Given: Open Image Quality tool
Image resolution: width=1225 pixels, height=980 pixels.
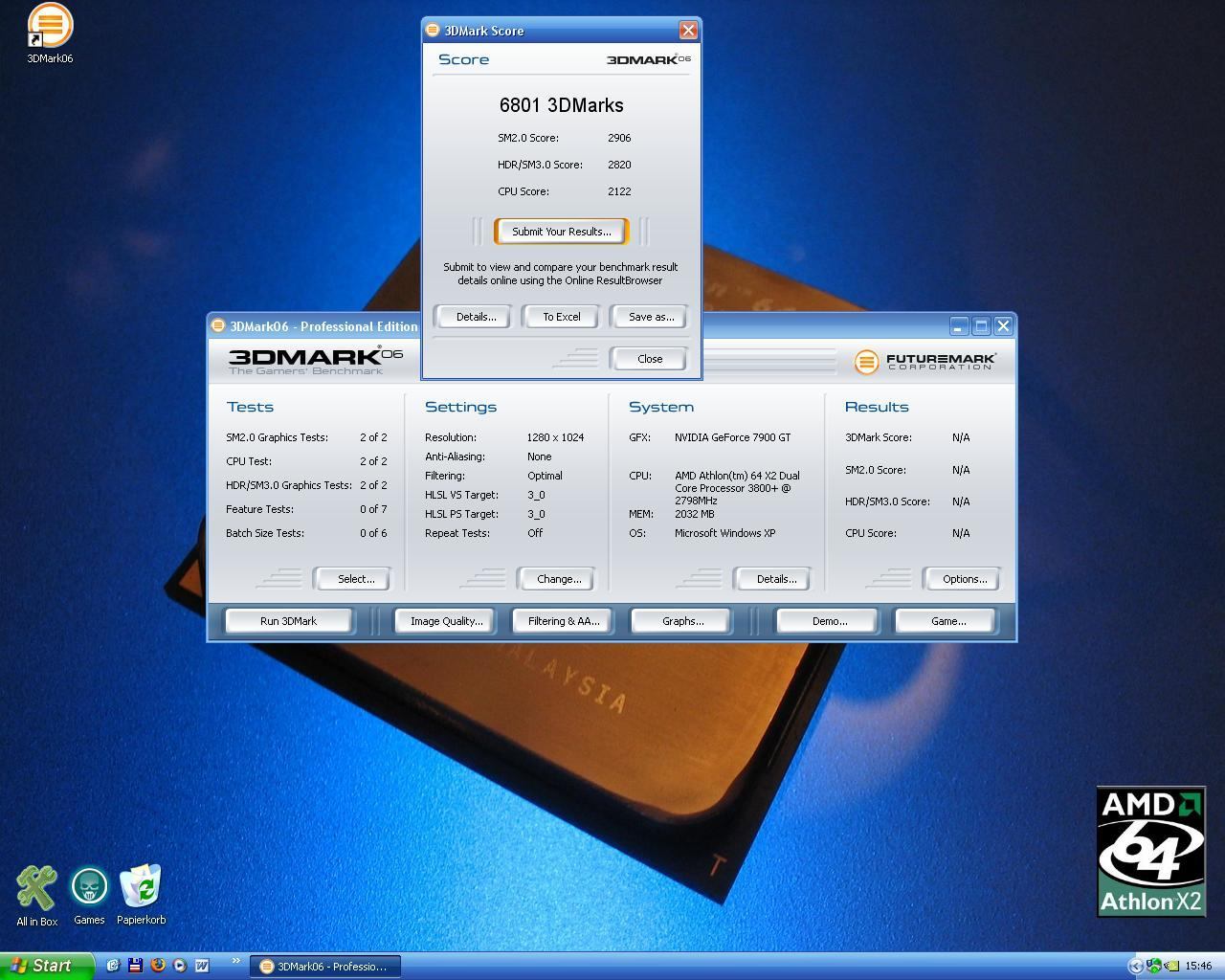Looking at the screenshot, I should coord(446,621).
